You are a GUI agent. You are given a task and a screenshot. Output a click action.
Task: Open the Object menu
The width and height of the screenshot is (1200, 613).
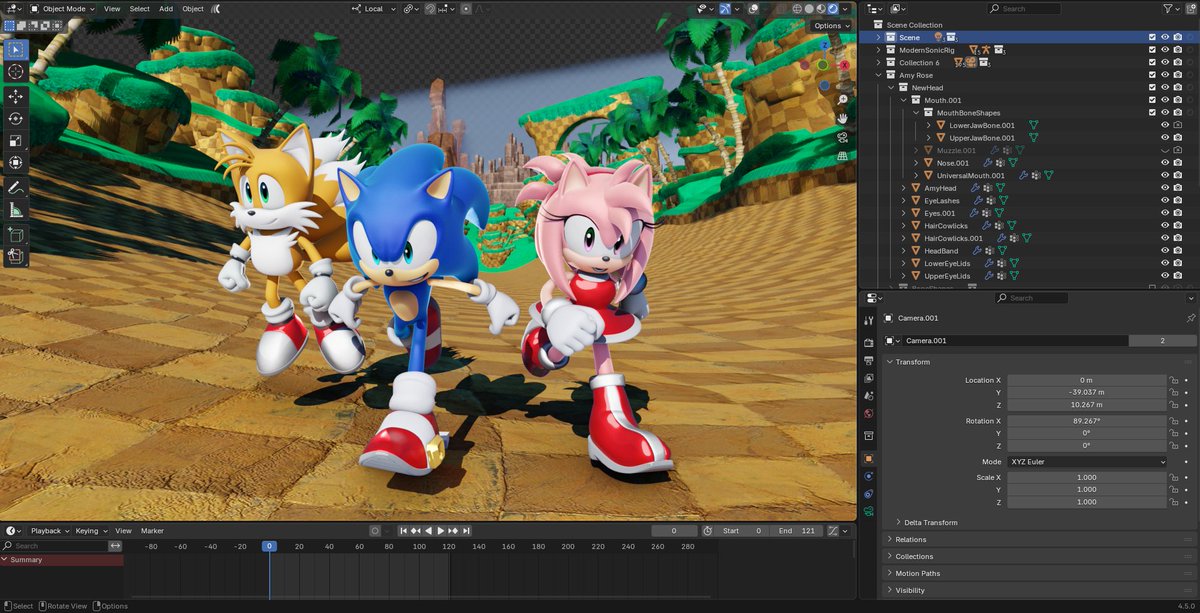coord(193,9)
